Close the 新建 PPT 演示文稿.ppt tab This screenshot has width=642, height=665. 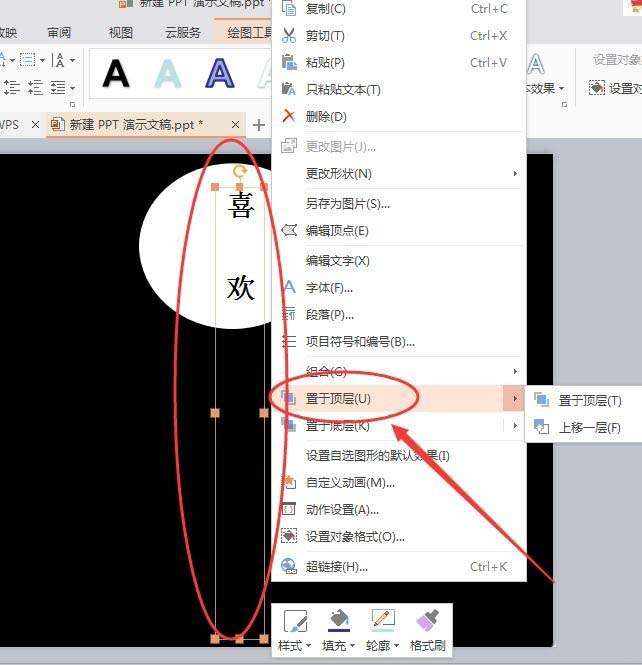coord(235,124)
